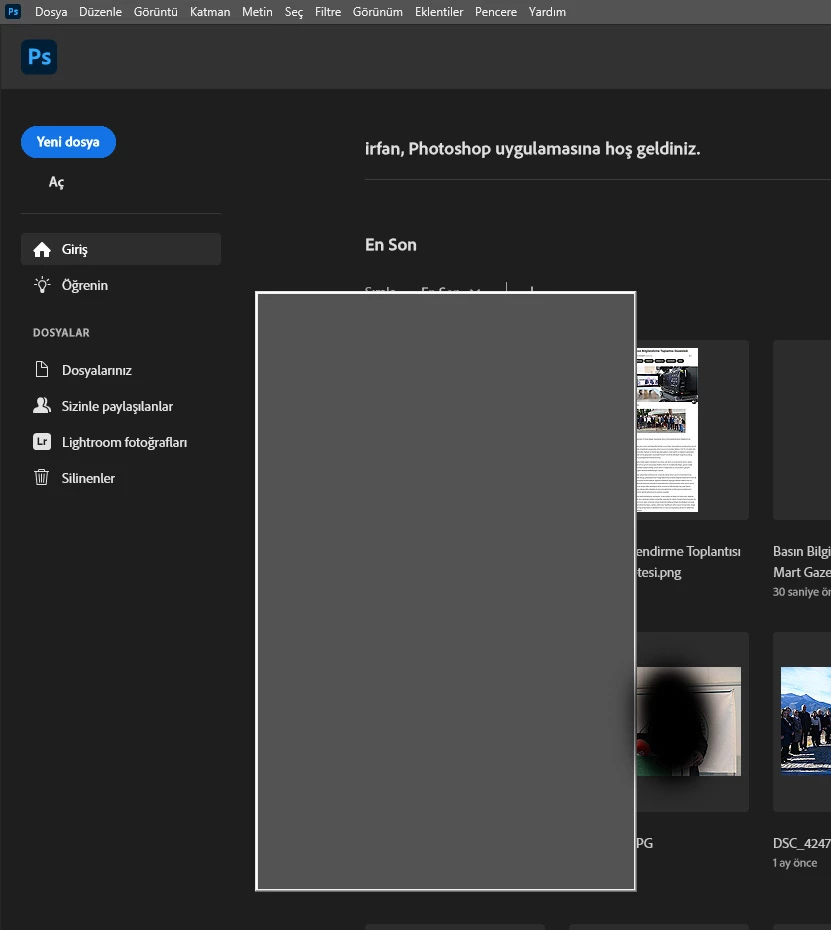Open Dosyalarınız via its document icon
Viewport: 831px width, 930px height.
point(42,370)
